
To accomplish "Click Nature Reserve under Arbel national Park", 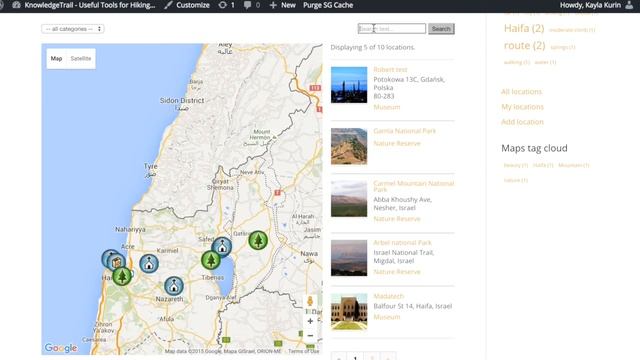I will (397, 271).
